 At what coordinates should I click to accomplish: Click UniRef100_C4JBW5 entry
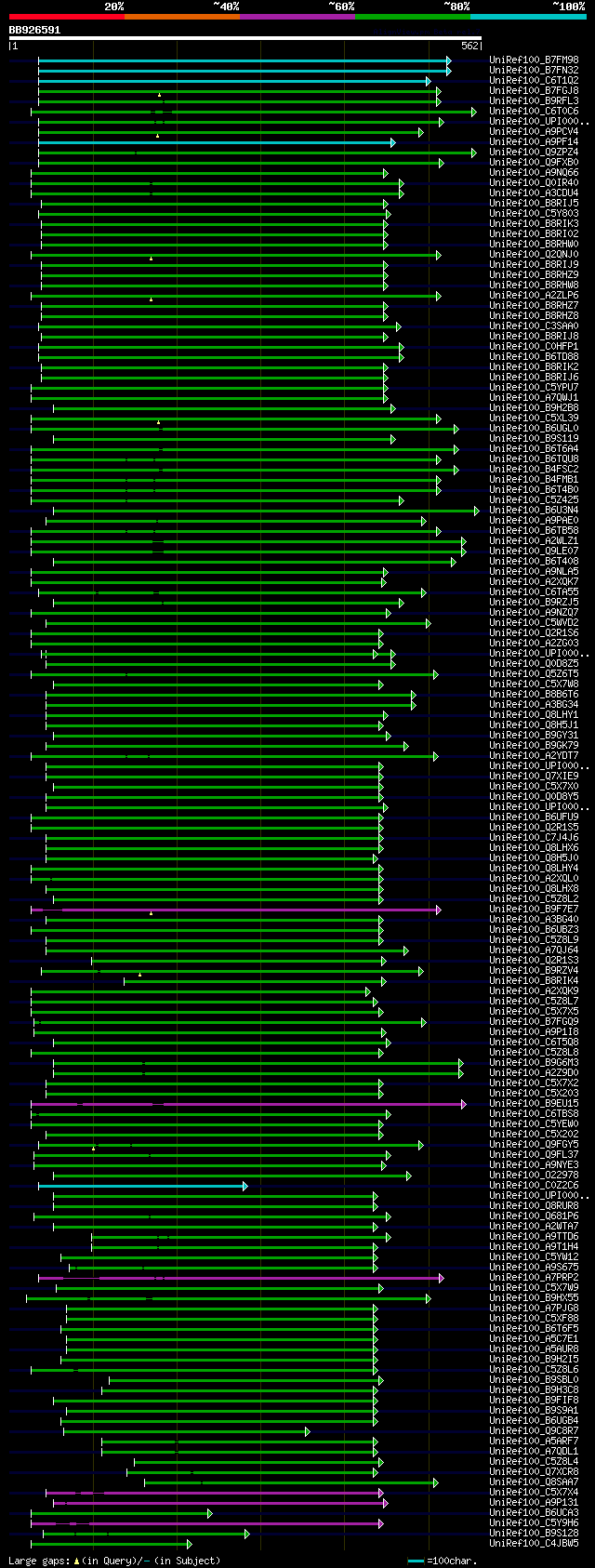pyautogui.click(x=534, y=1544)
